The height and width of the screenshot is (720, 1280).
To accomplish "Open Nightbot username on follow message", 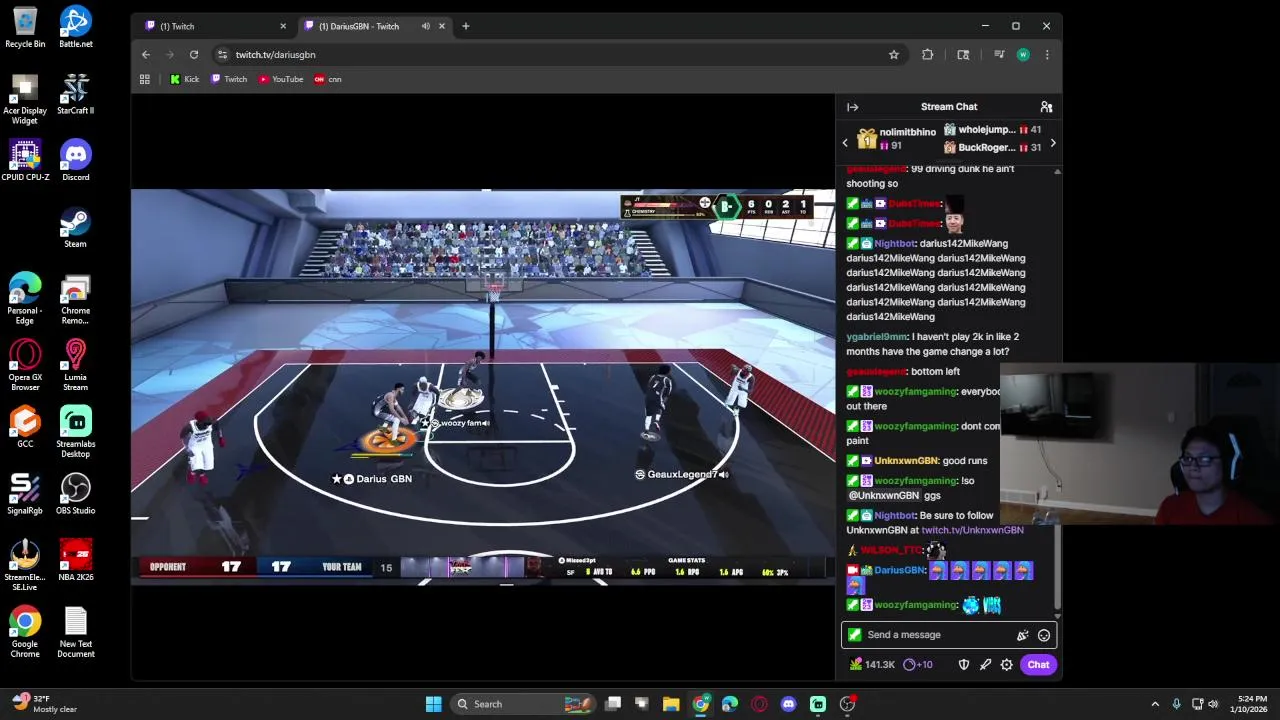I will tap(894, 516).
